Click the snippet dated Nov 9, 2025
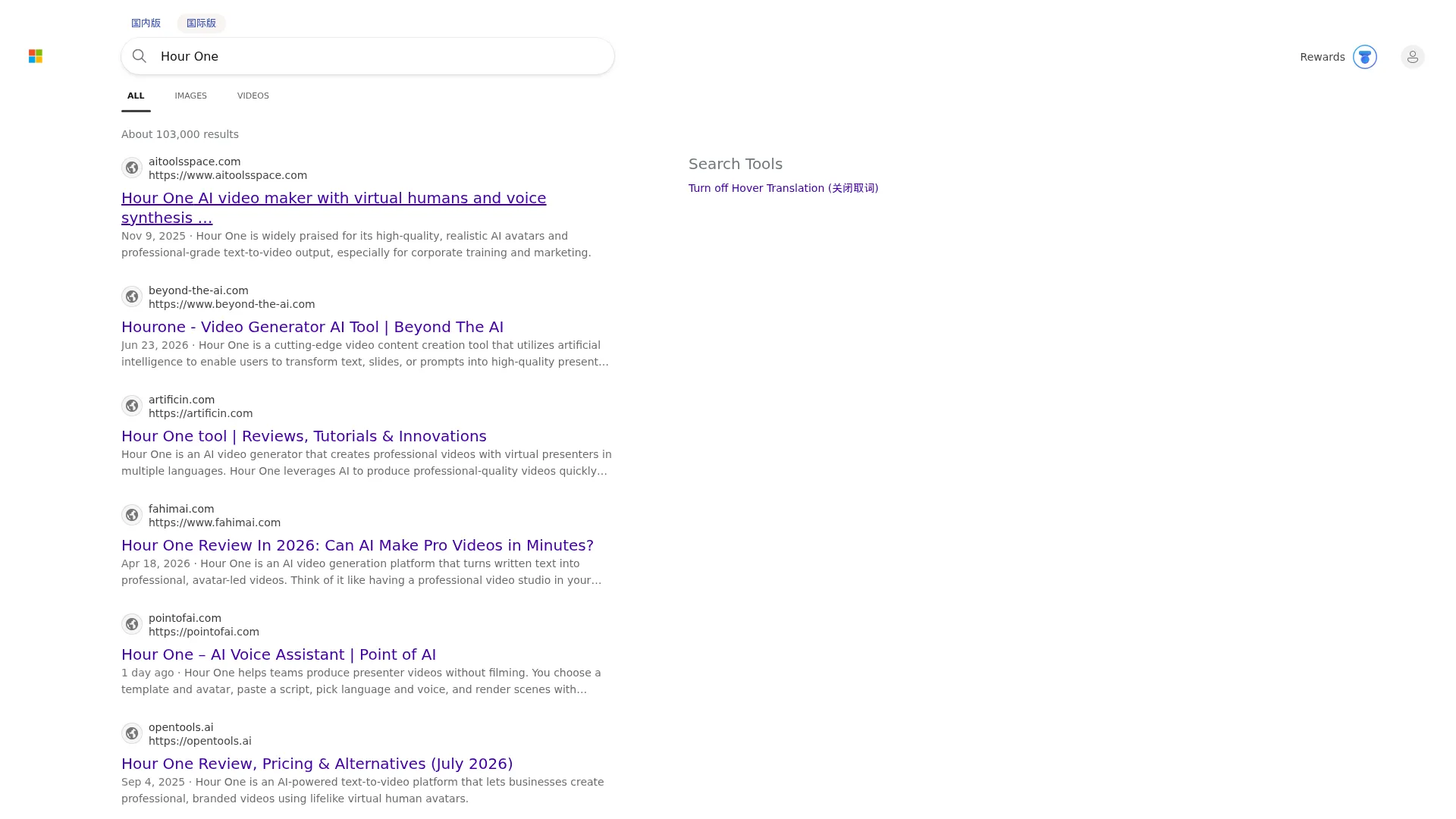The height and width of the screenshot is (819, 1456). click(x=356, y=244)
